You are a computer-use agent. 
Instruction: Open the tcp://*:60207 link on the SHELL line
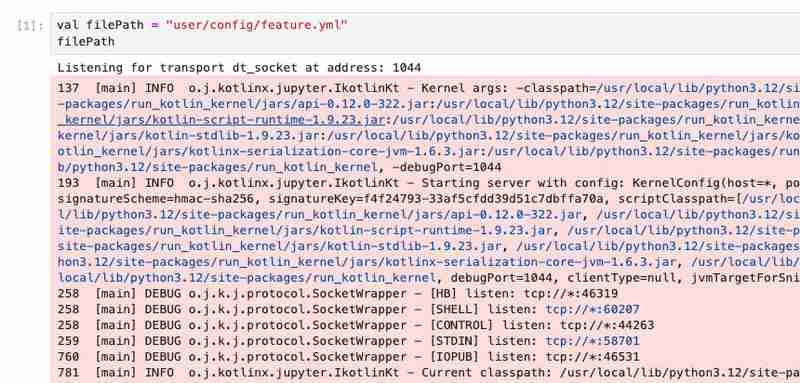click(x=592, y=310)
